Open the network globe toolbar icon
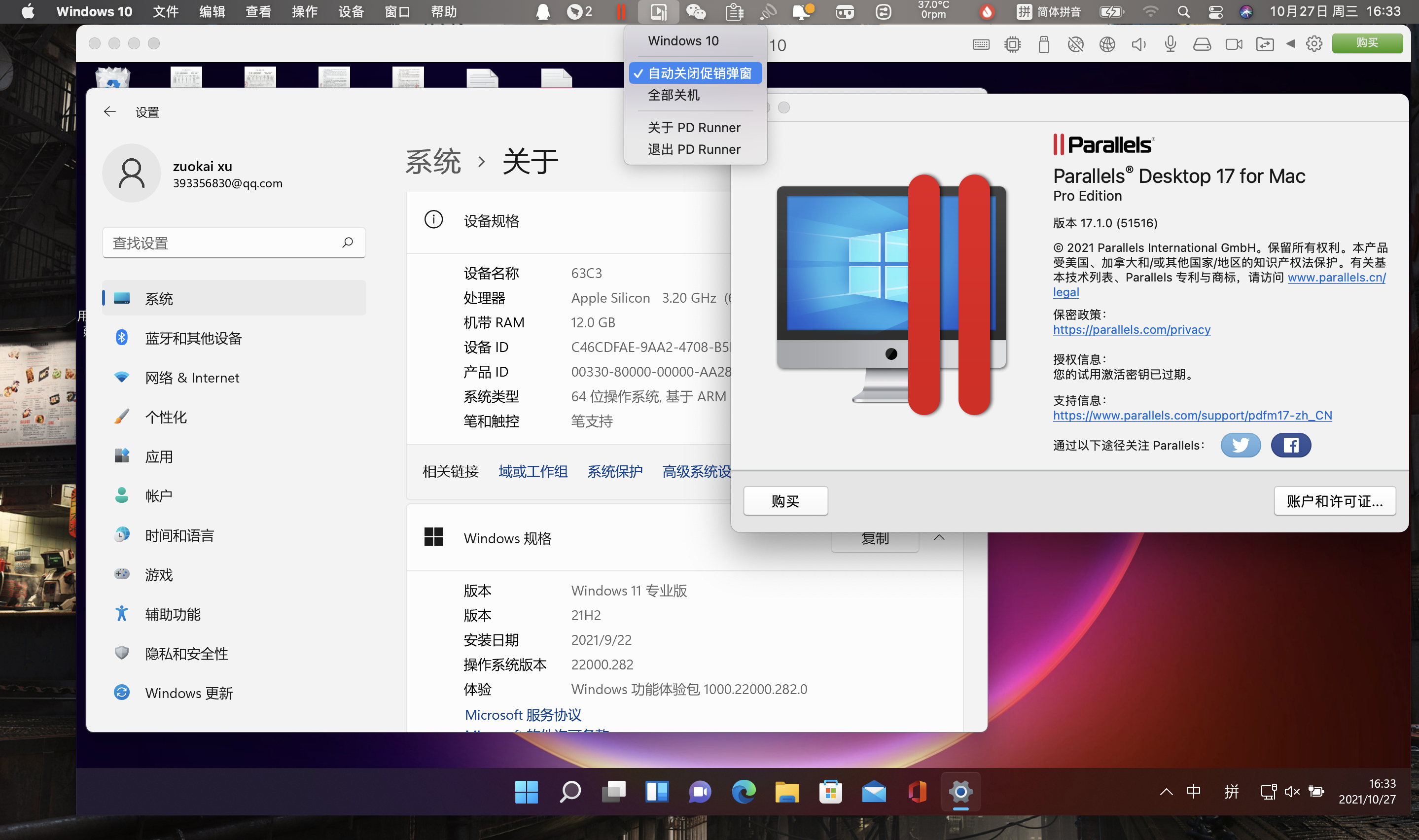This screenshot has width=1419, height=840. pyautogui.click(x=1107, y=44)
